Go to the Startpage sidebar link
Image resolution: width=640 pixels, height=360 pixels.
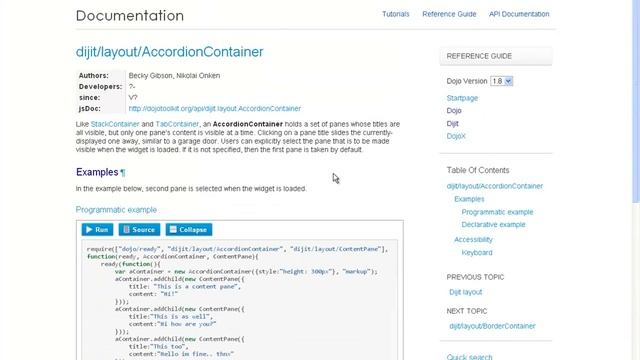[x=462, y=98]
